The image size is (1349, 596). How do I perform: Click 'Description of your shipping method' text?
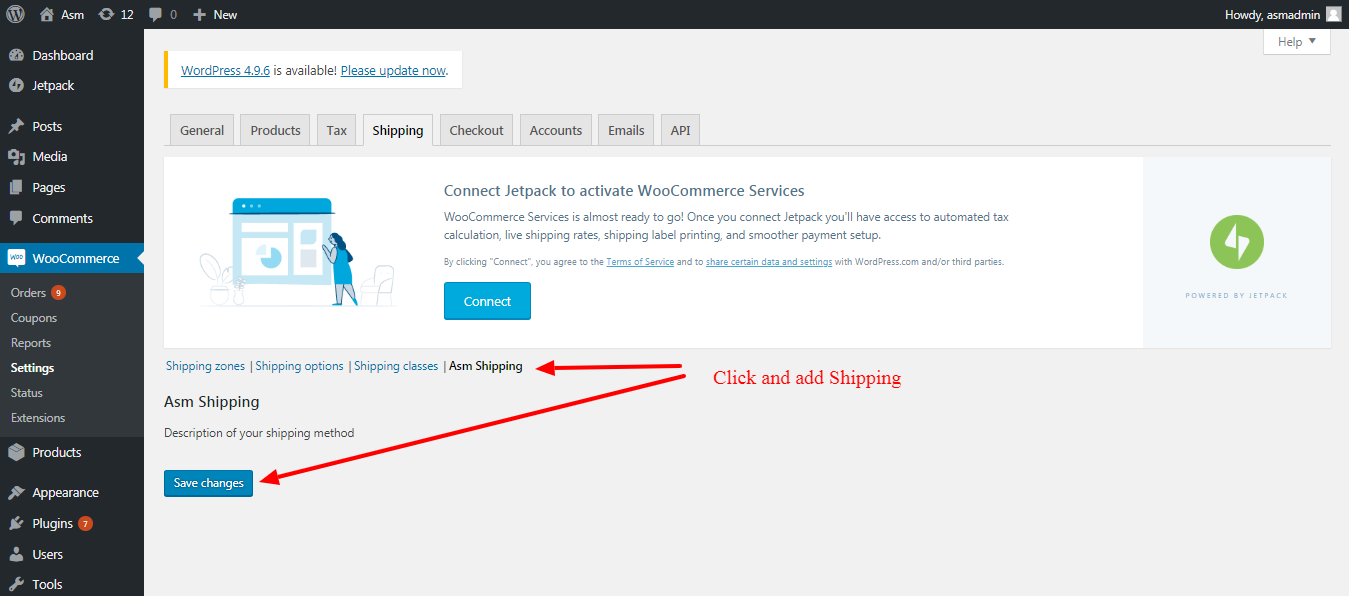[259, 433]
